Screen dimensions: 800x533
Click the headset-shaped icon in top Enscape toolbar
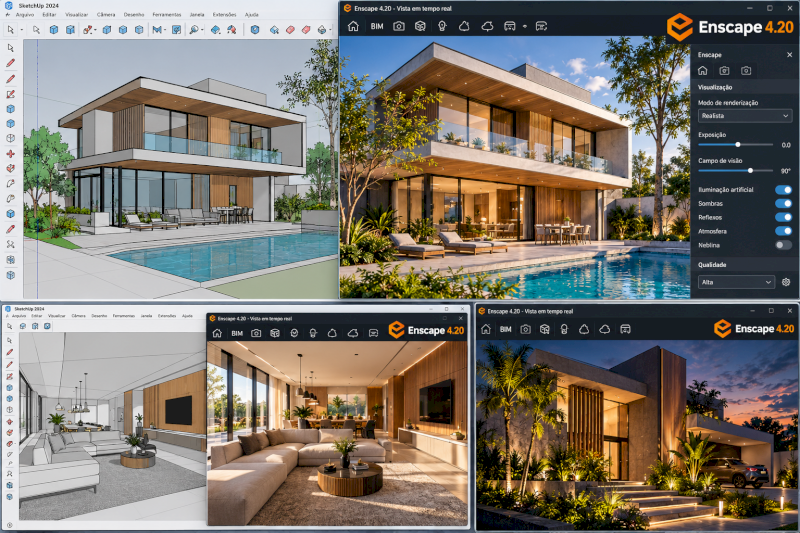pyautogui.click(x=509, y=26)
